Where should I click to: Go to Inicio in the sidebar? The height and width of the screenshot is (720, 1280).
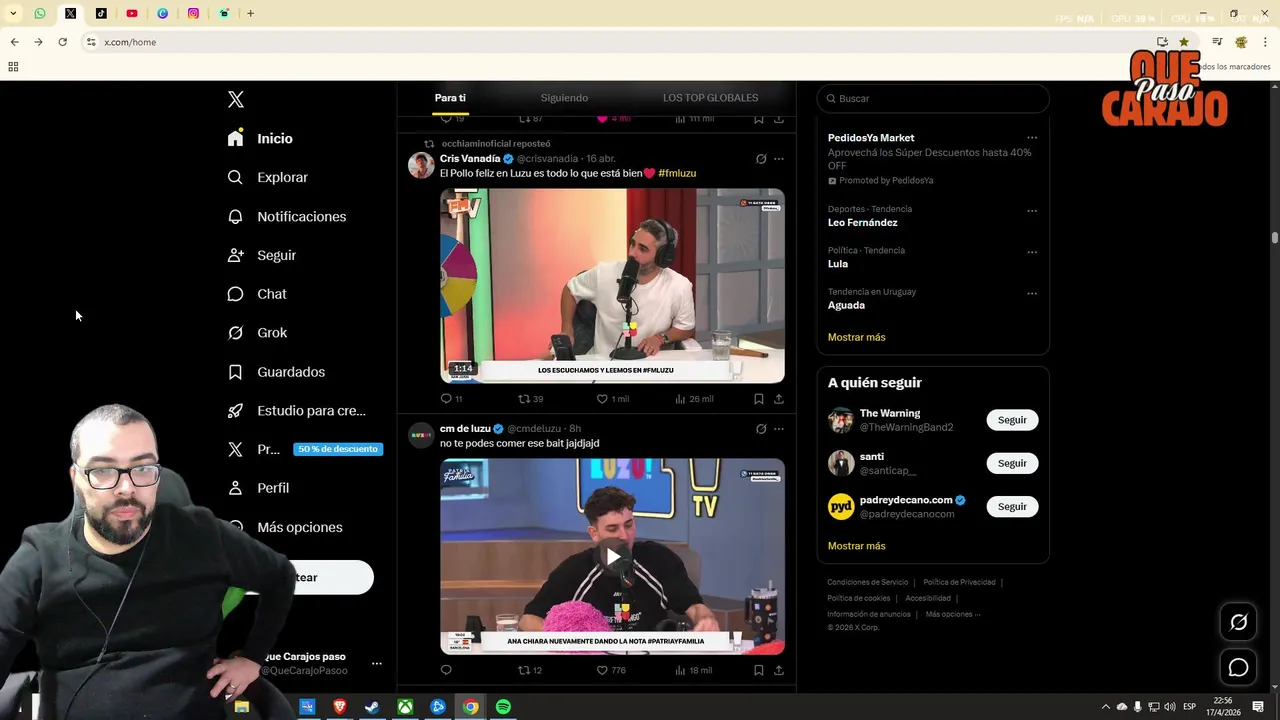pos(260,138)
